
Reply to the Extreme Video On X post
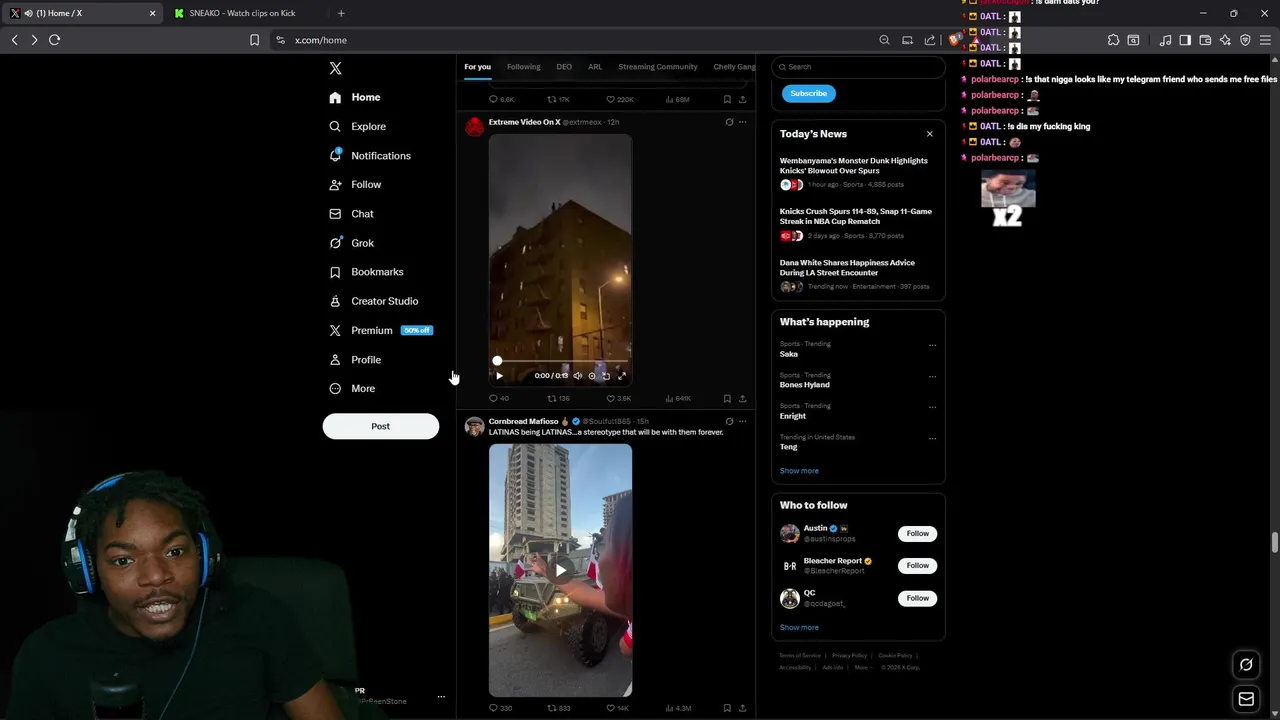click(498, 398)
